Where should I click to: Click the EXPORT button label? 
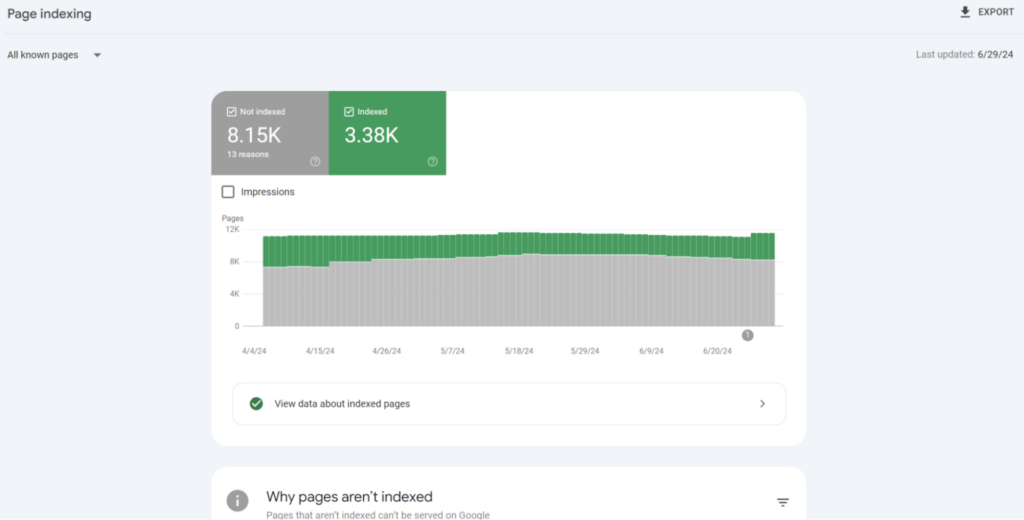(x=996, y=12)
